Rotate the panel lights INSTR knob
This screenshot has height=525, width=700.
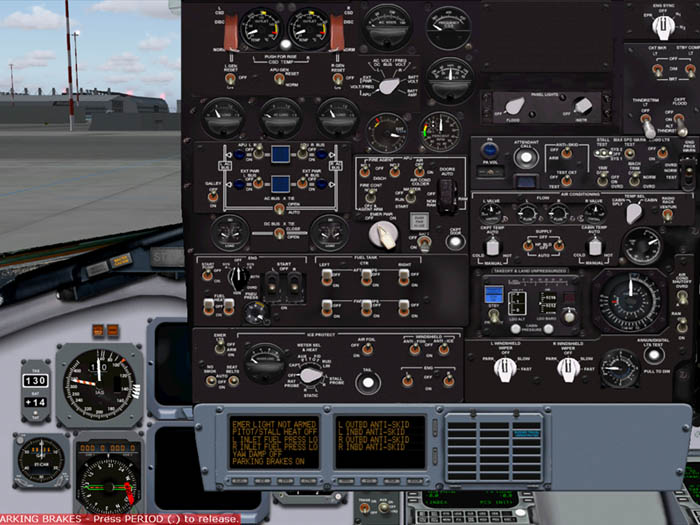[x=583, y=106]
